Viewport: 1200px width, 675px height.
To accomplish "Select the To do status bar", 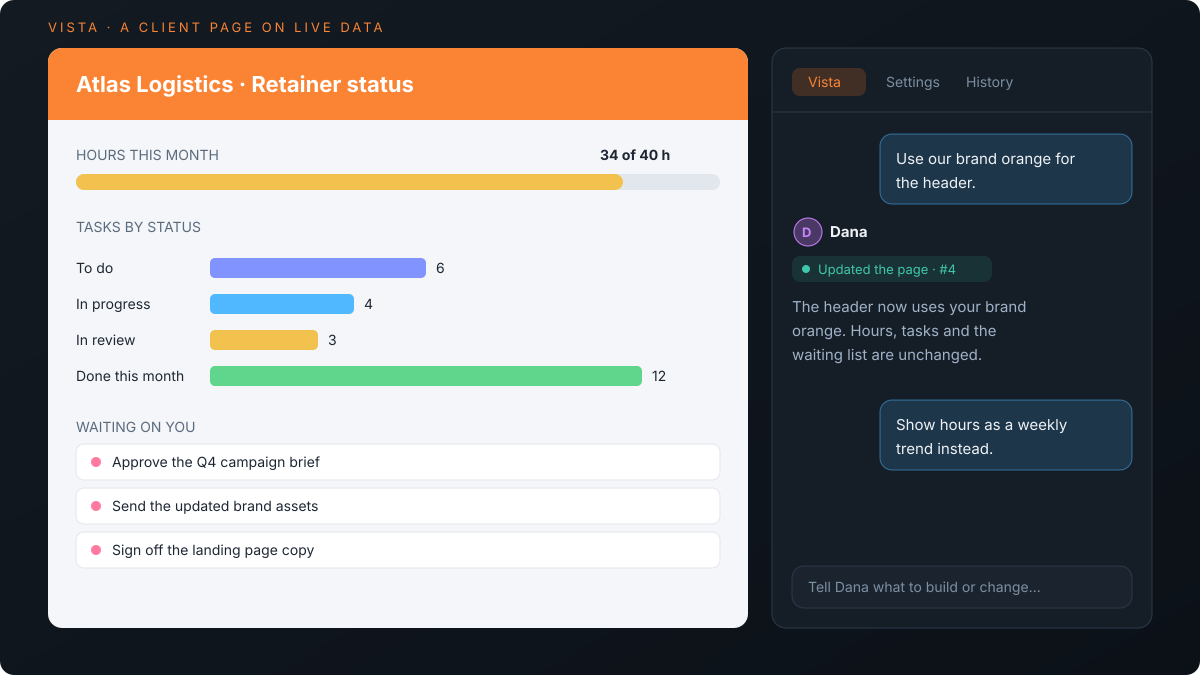I will 318,268.
